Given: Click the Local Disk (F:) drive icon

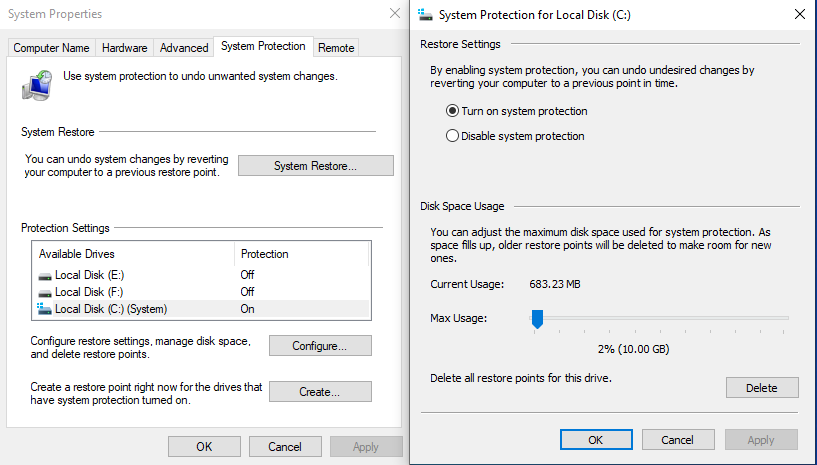Looking at the screenshot, I should (x=45, y=292).
